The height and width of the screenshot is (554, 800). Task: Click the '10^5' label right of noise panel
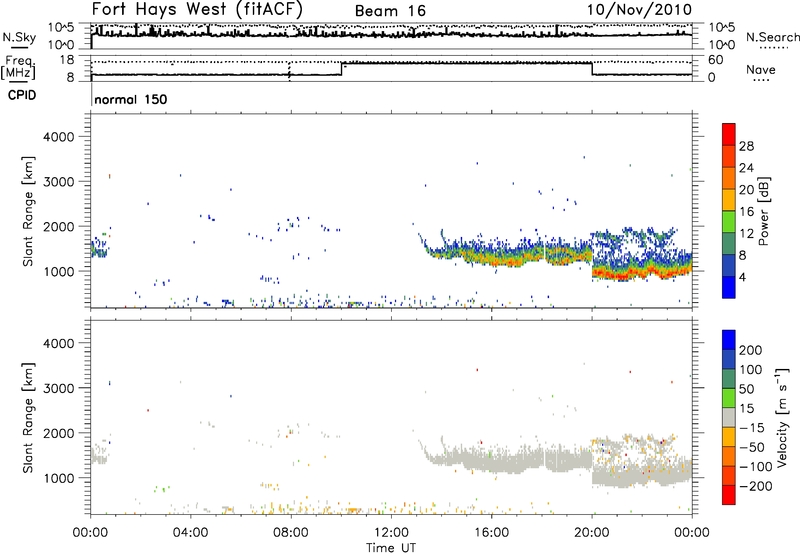[x=722, y=27]
